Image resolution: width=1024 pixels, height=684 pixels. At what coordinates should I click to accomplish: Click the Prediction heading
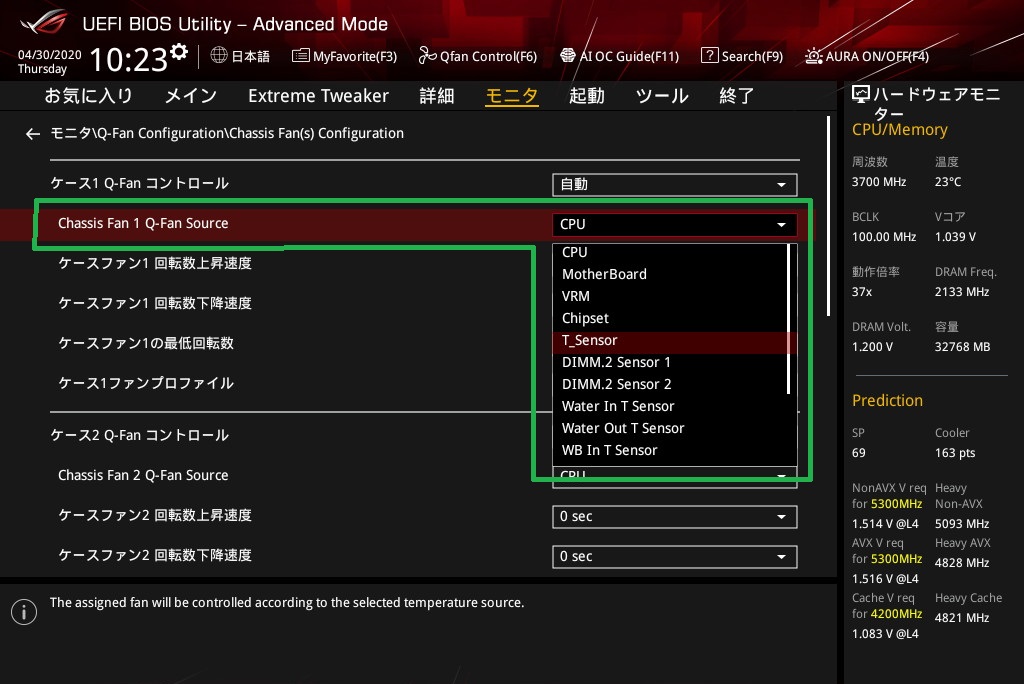click(887, 400)
